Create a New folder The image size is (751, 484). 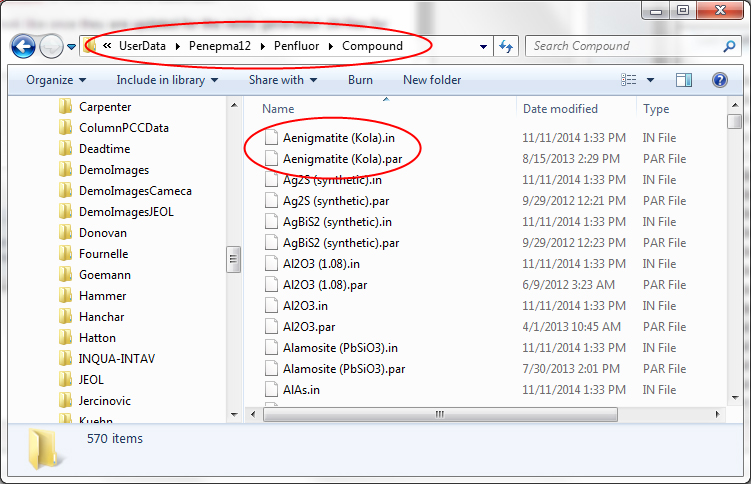click(432, 80)
